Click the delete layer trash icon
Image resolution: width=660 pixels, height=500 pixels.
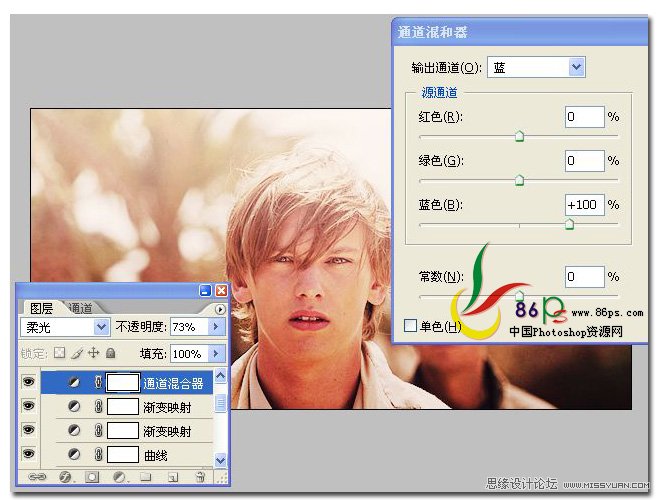pyautogui.click(x=200, y=476)
